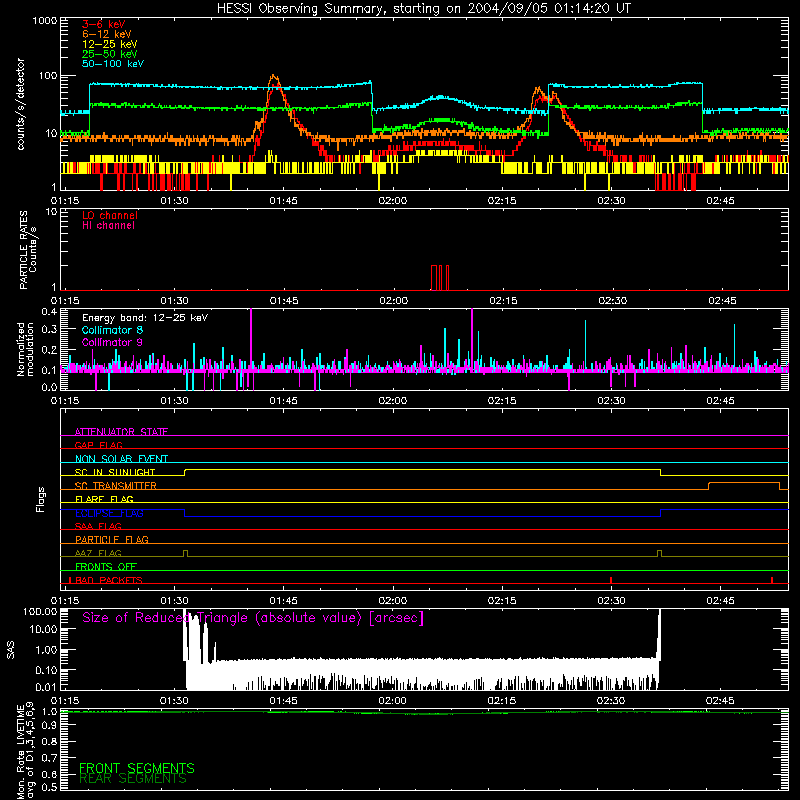This screenshot has height=800, width=800.
Task: Select the ECLIPSE FLAG label
Action: tap(109, 513)
